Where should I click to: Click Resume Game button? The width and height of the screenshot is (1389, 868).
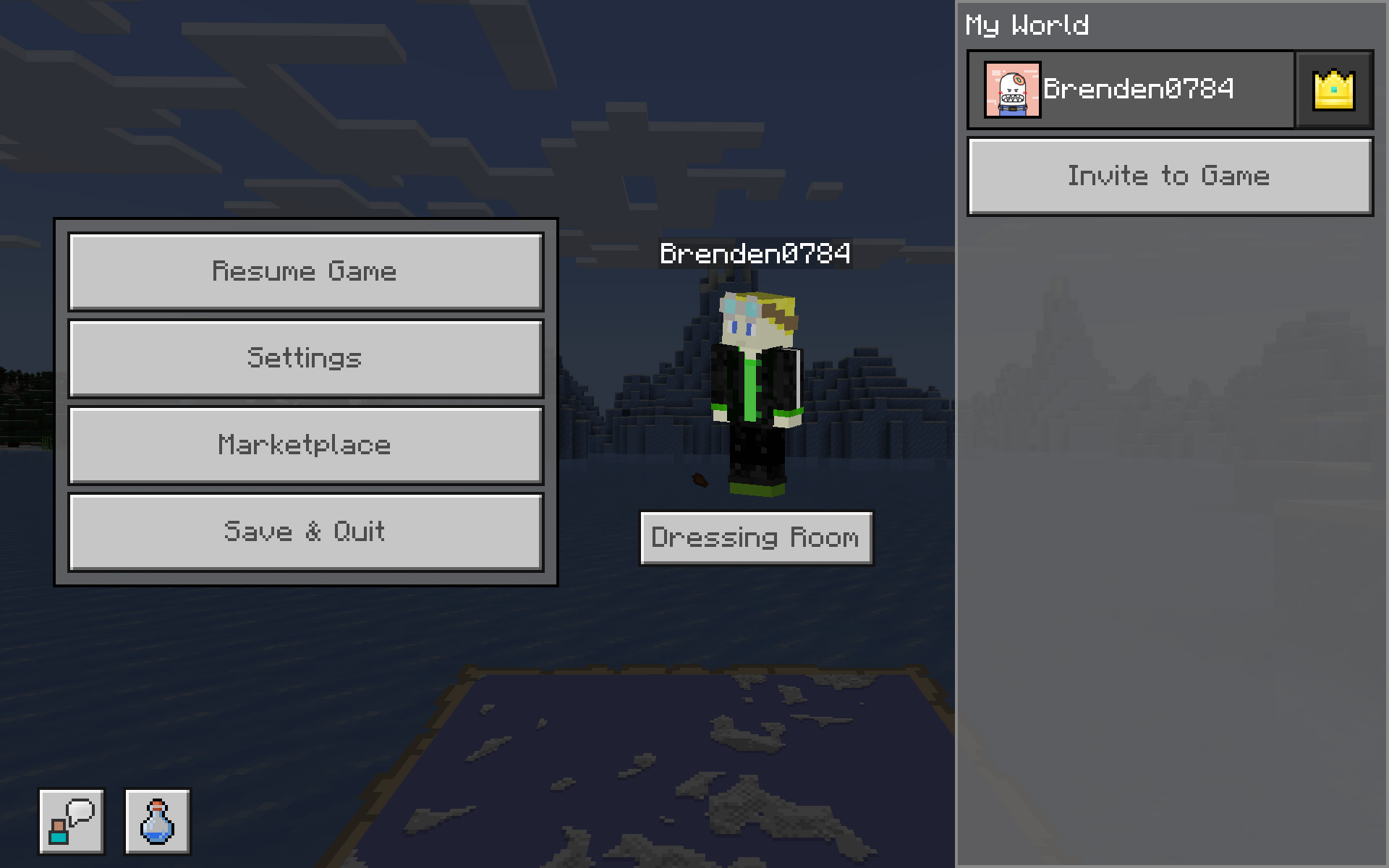click(x=304, y=270)
